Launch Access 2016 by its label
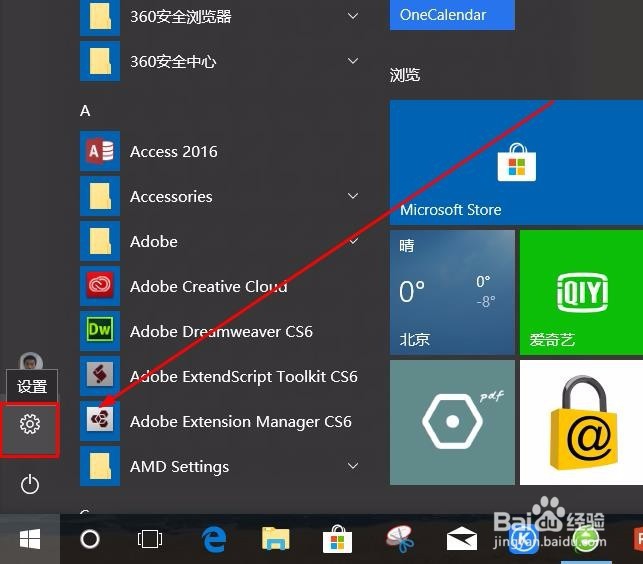The height and width of the screenshot is (564, 643). pyautogui.click(x=174, y=152)
